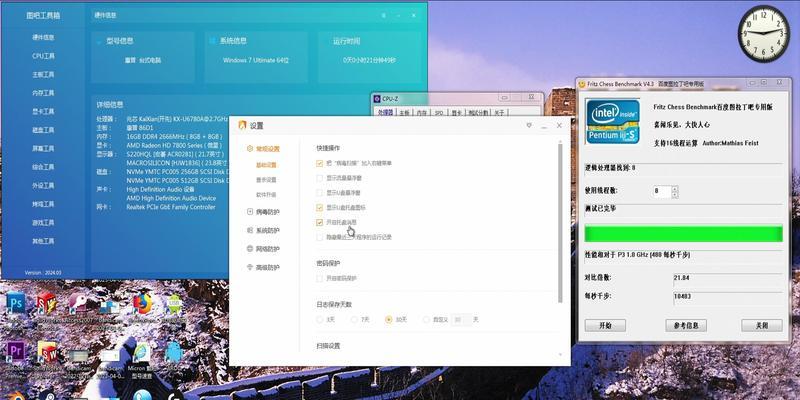The image size is (800, 400).
Task: Open 内存工具 in 图吧工具箱 sidebar
Action: pyautogui.click(x=43, y=93)
